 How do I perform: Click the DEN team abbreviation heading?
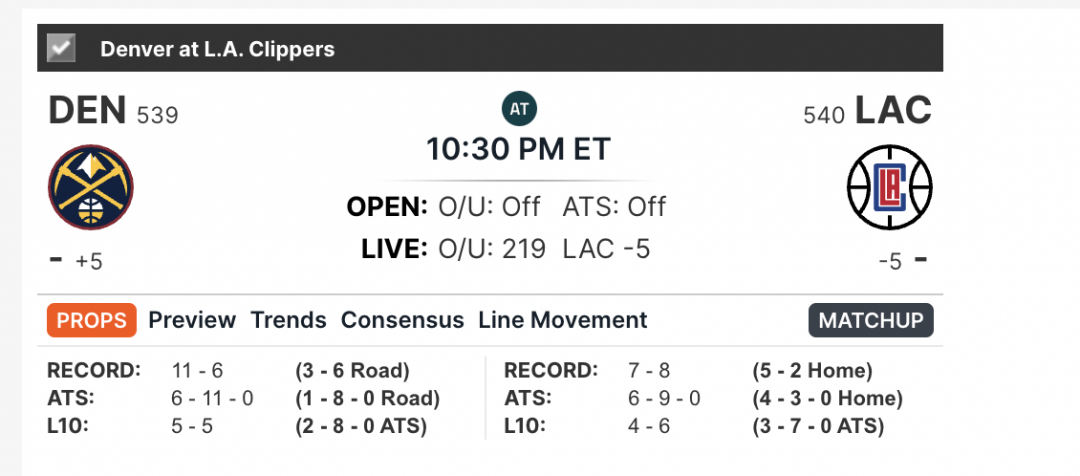(x=87, y=110)
